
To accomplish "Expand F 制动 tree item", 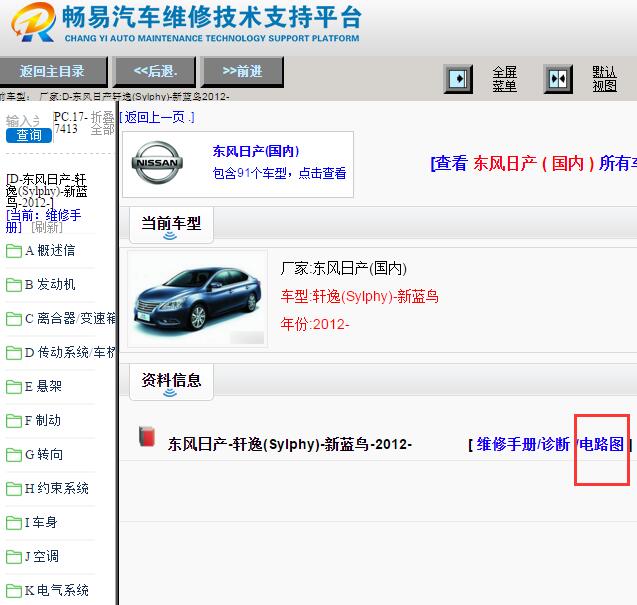I will tap(43, 420).
